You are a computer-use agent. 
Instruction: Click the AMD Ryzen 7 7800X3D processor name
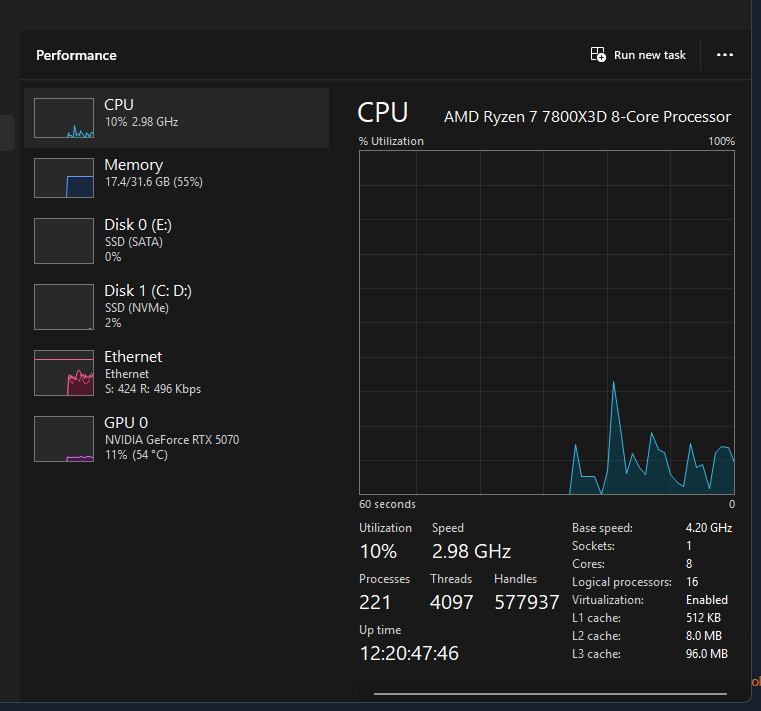pyautogui.click(x=587, y=117)
